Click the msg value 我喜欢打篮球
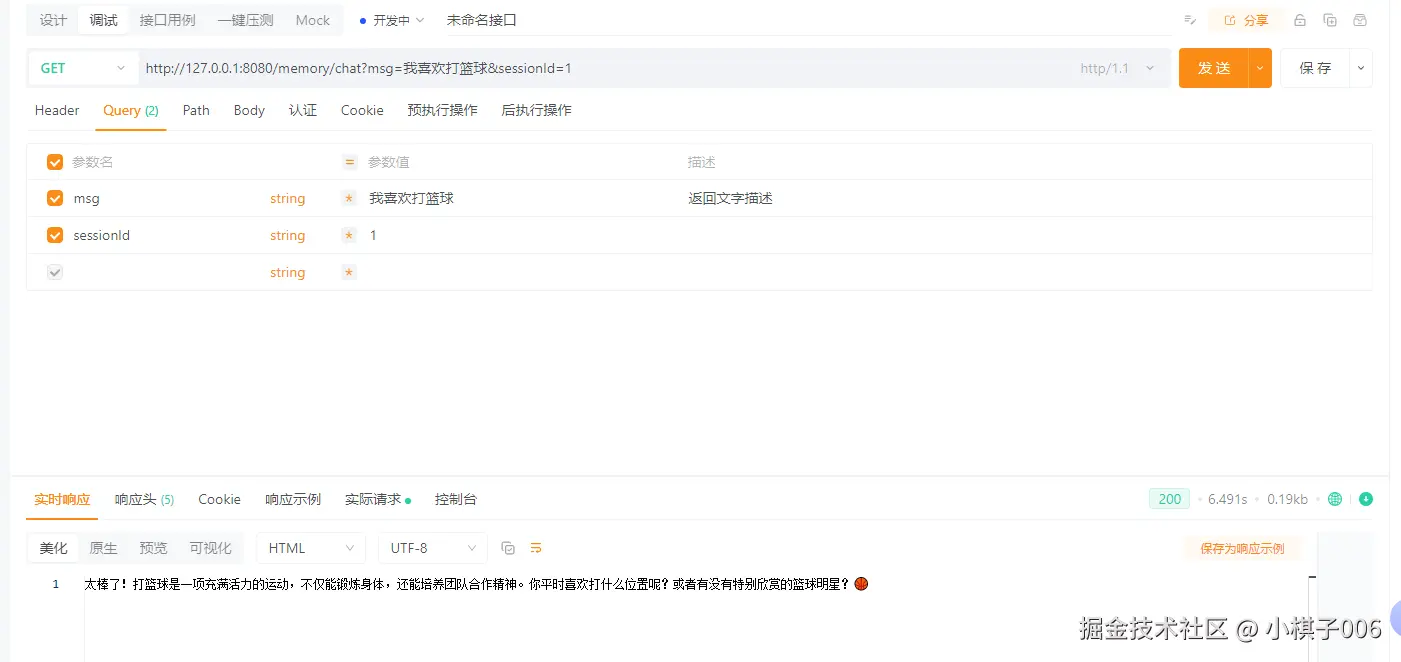 point(411,198)
